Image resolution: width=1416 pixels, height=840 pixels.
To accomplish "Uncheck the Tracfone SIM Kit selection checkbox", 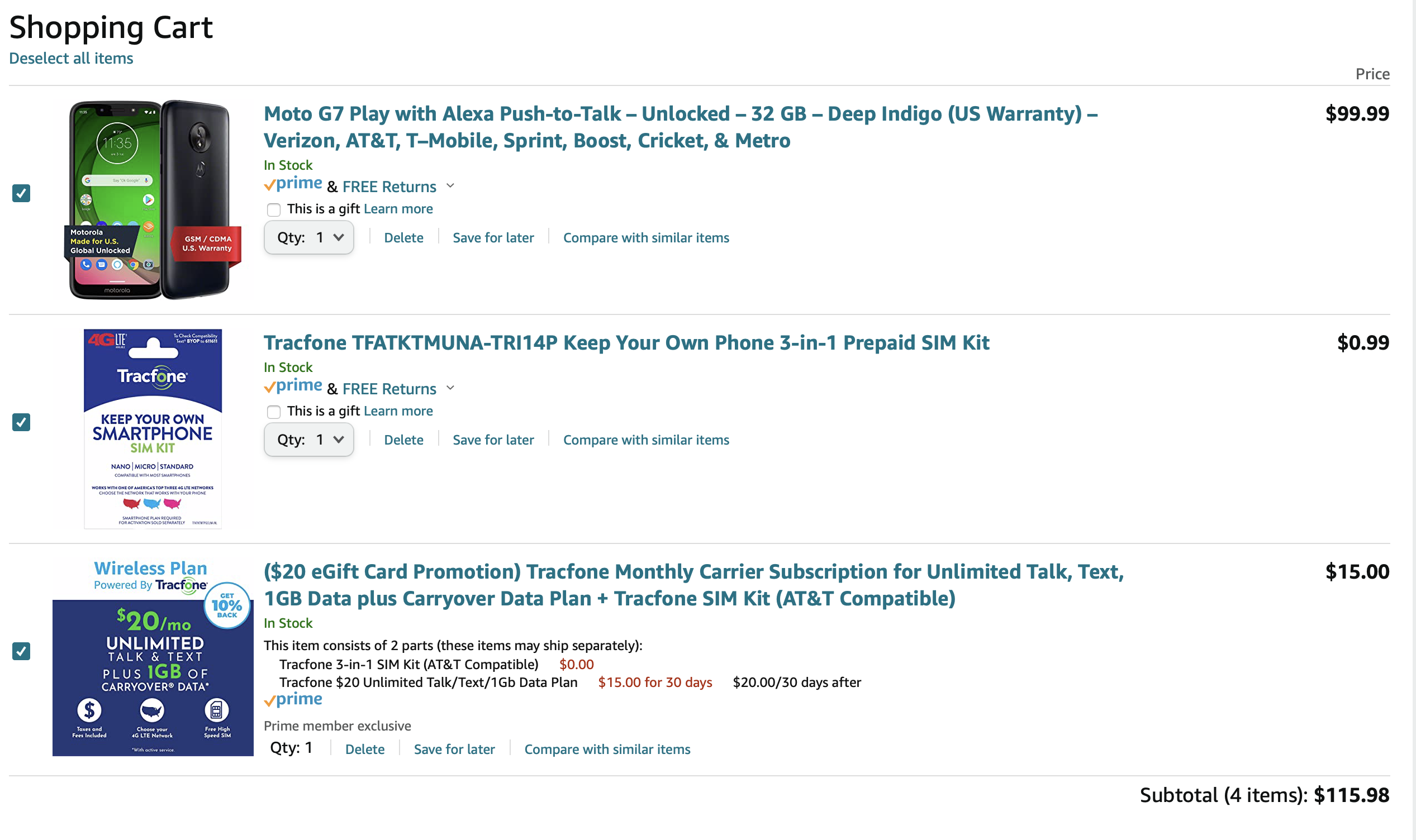I will pos(22,422).
